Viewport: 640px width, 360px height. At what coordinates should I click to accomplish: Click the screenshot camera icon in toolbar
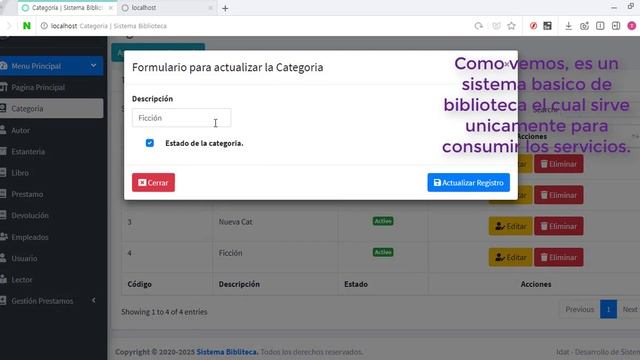pos(584,26)
